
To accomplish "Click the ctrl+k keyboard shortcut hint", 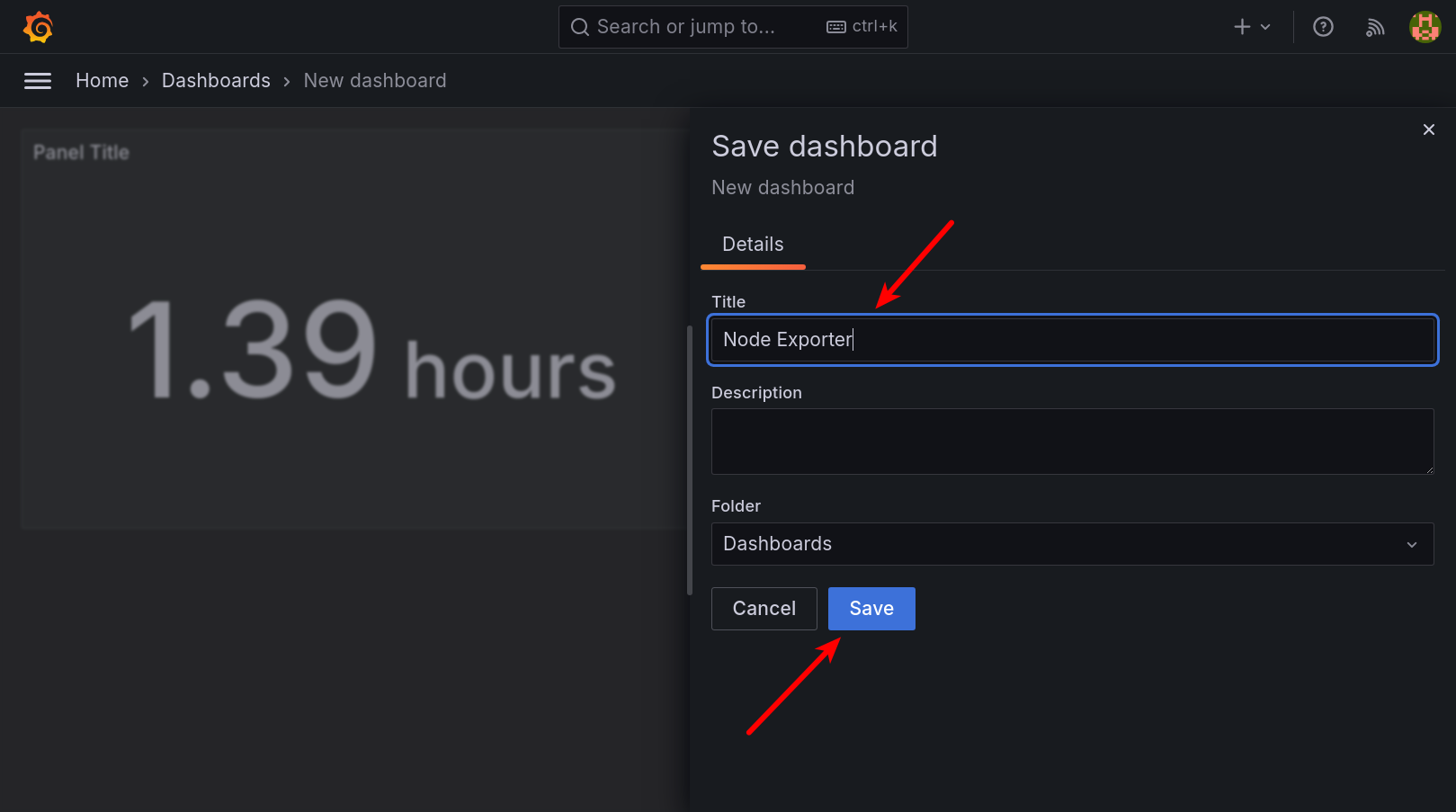I will click(x=862, y=27).
